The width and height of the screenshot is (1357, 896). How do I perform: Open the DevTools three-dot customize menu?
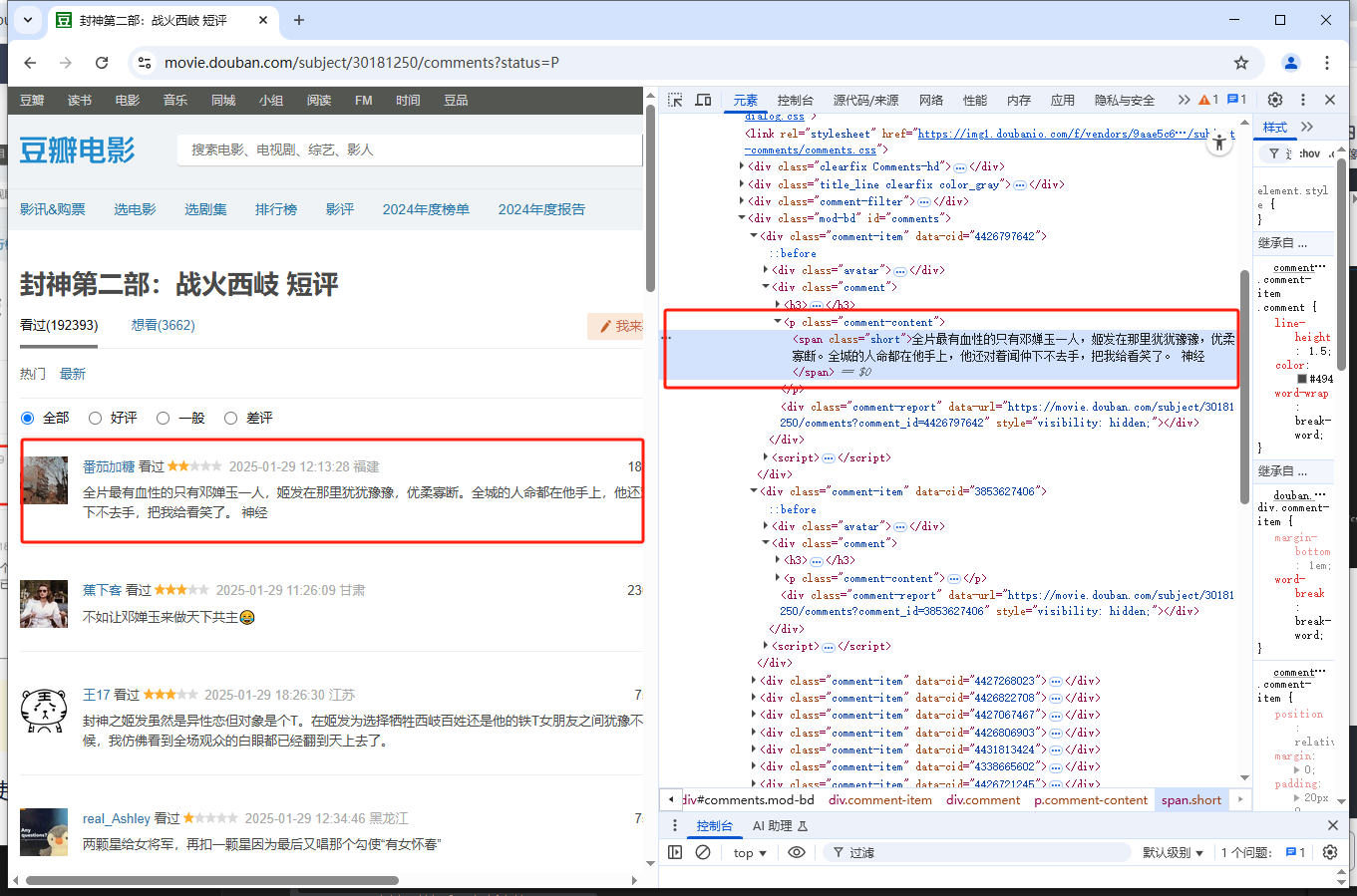click(1302, 100)
